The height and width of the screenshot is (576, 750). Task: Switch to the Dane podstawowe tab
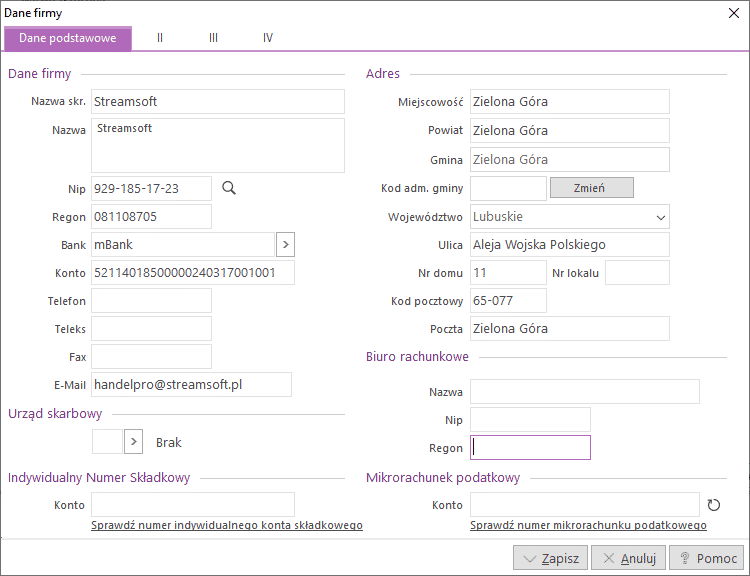click(x=67, y=38)
